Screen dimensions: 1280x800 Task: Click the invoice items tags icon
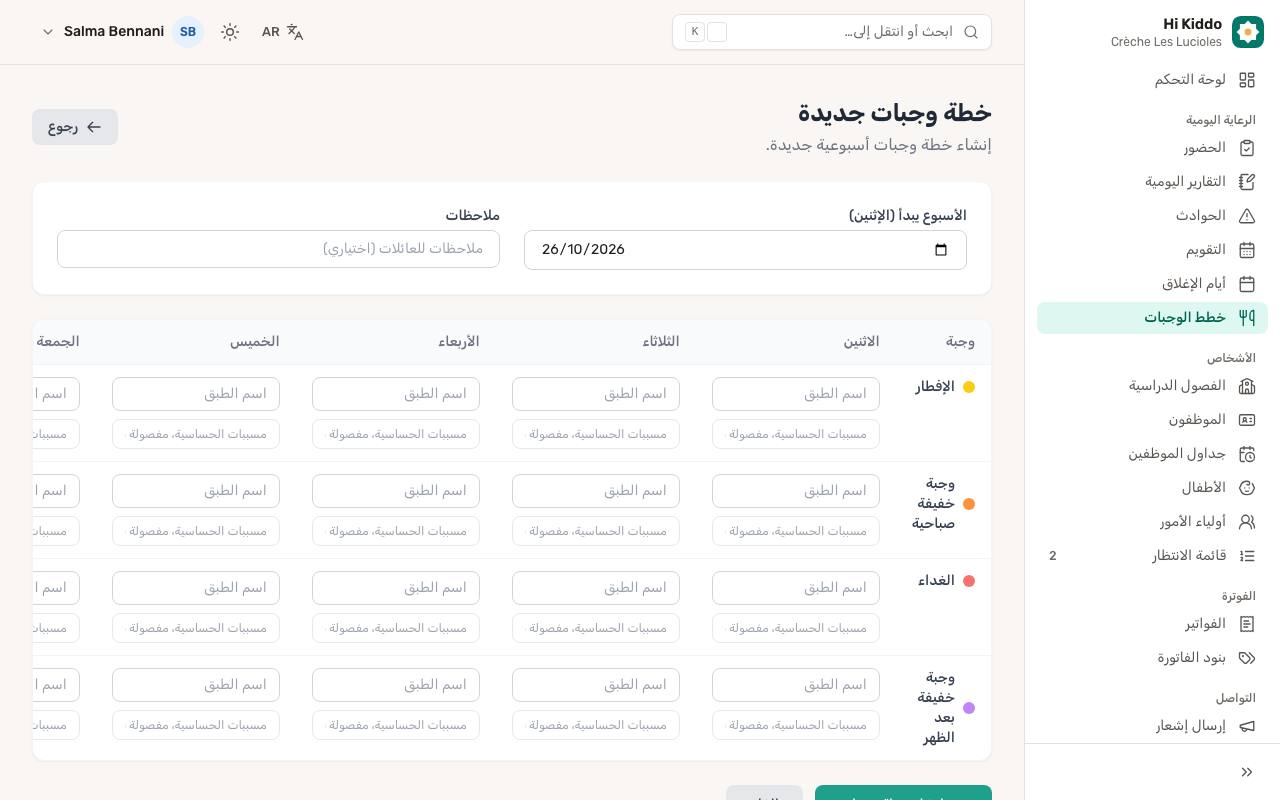1247,658
